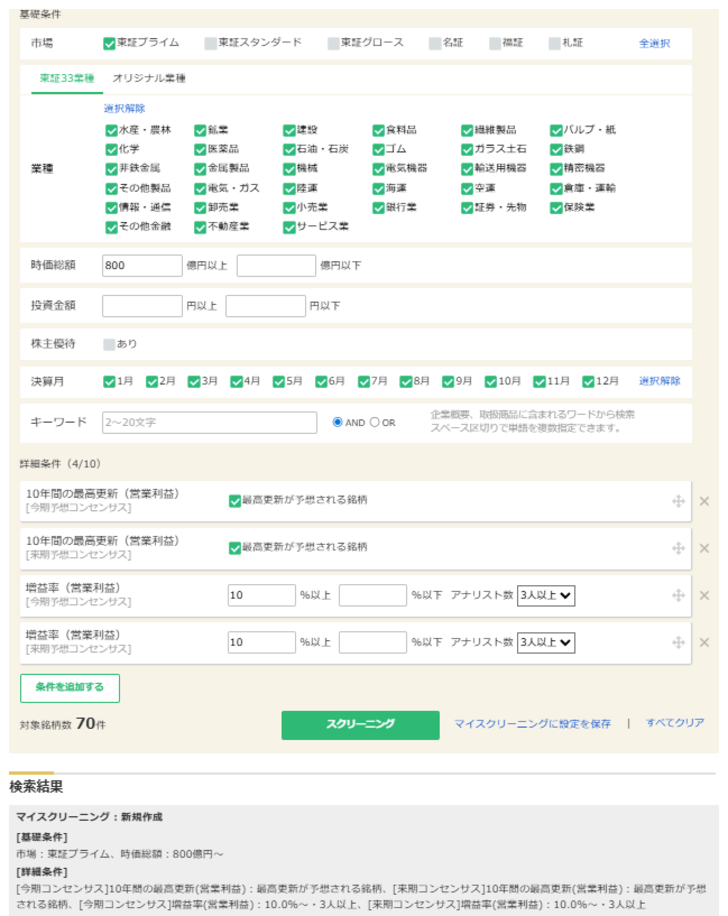Remove the 今期予想コンセンサス 増益率 condition

tap(704, 595)
